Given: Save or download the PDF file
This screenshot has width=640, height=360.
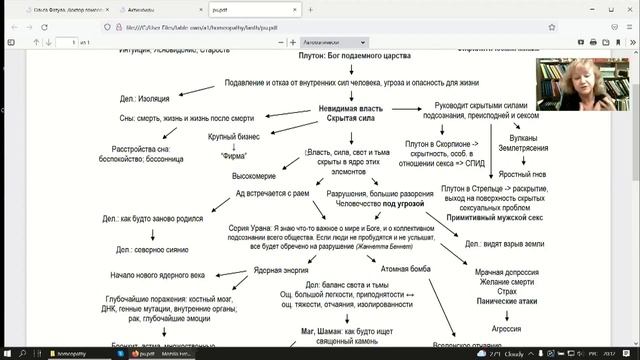Looking at the screenshot, I should point(606,42).
